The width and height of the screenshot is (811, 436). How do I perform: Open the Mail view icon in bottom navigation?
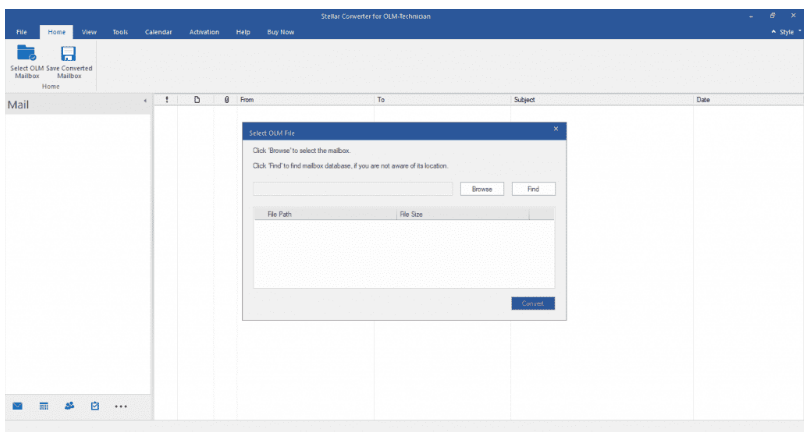pyautogui.click(x=18, y=406)
